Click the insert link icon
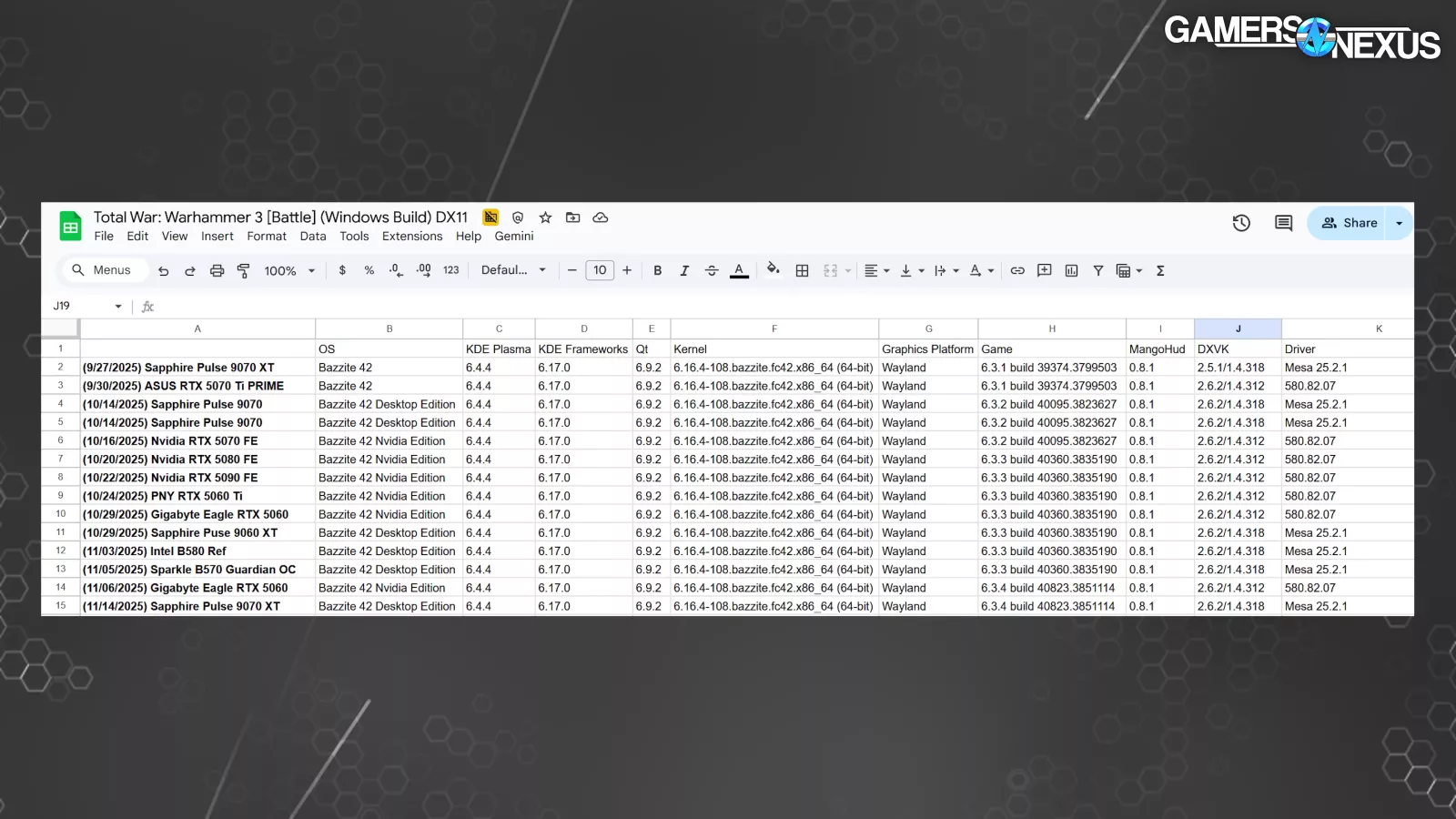This screenshot has height=819, width=1456. click(1017, 270)
